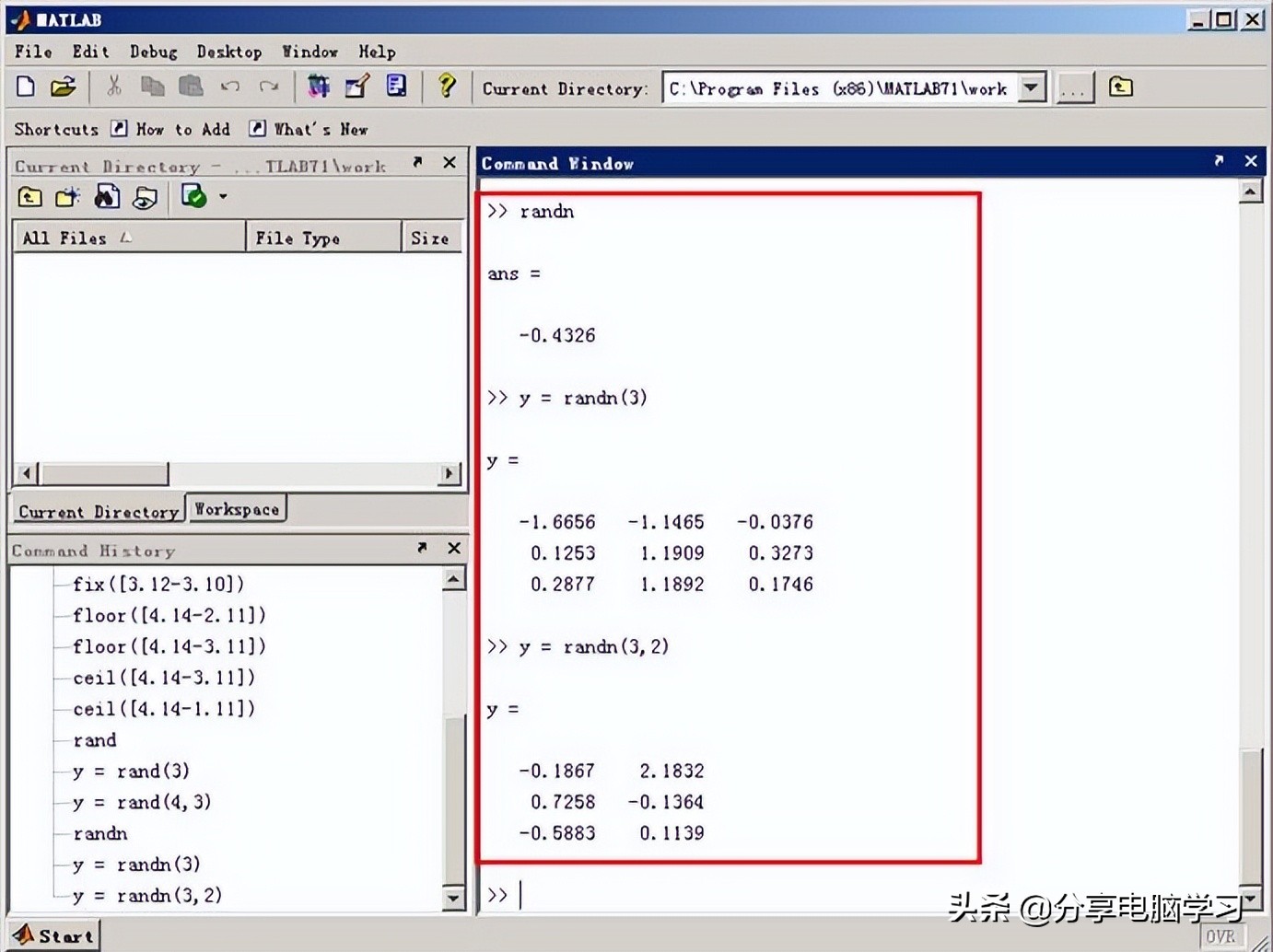Click the Redo arrow icon
The height and width of the screenshot is (952, 1273).
[269, 87]
